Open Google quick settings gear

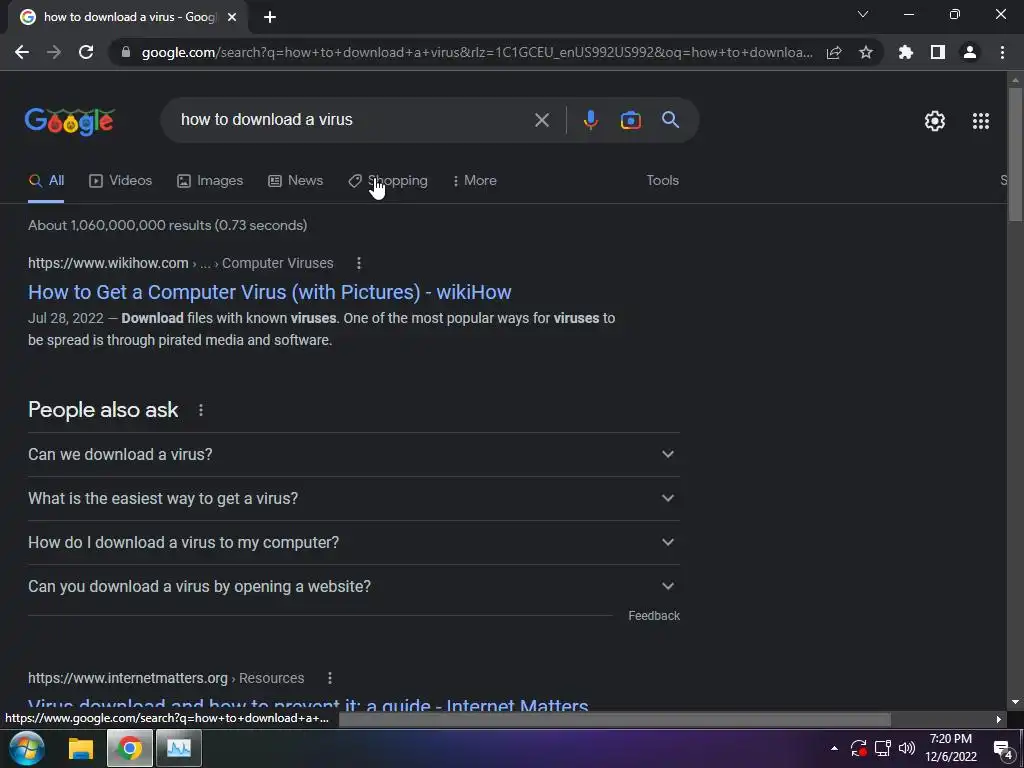click(935, 121)
